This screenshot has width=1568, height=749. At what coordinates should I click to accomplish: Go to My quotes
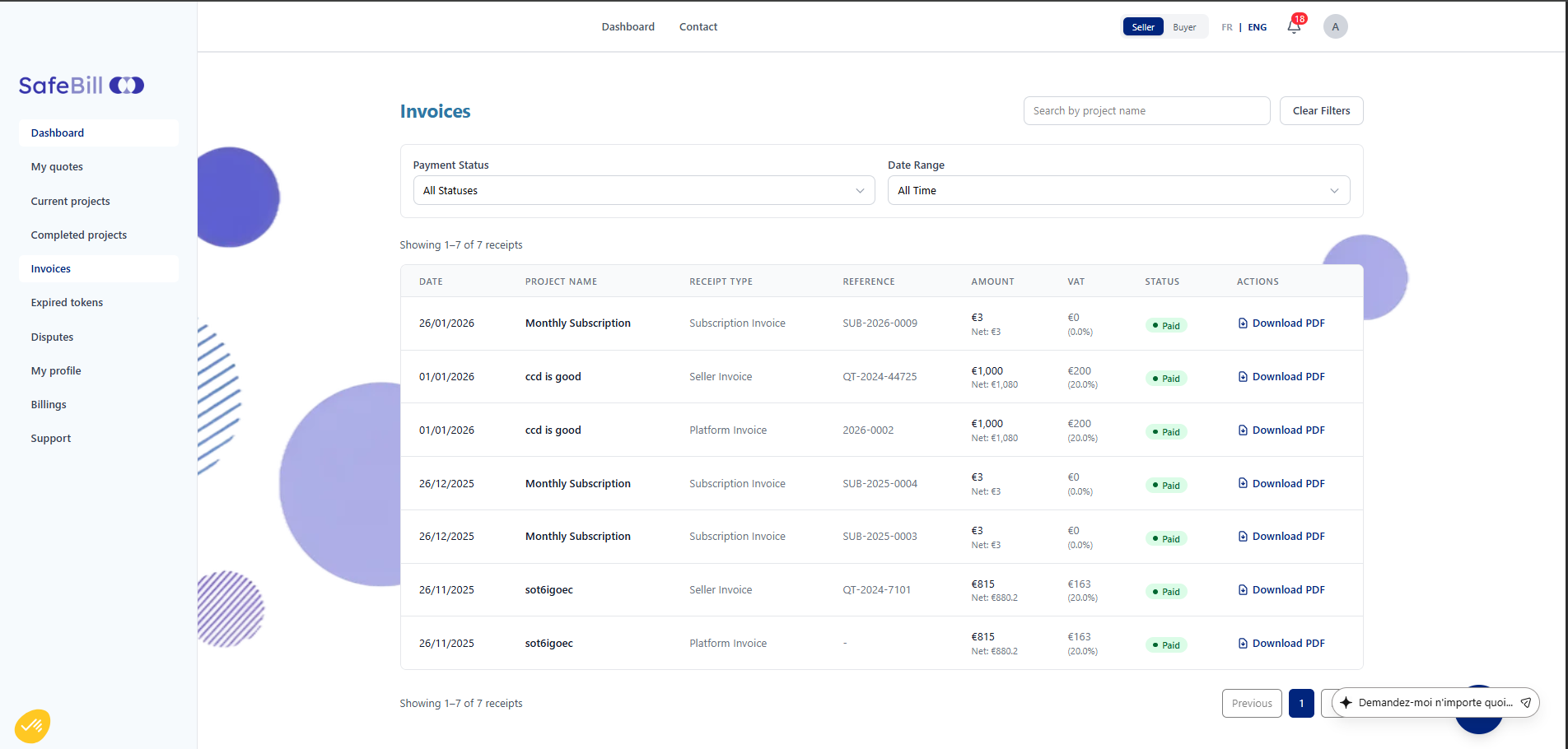click(99, 167)
